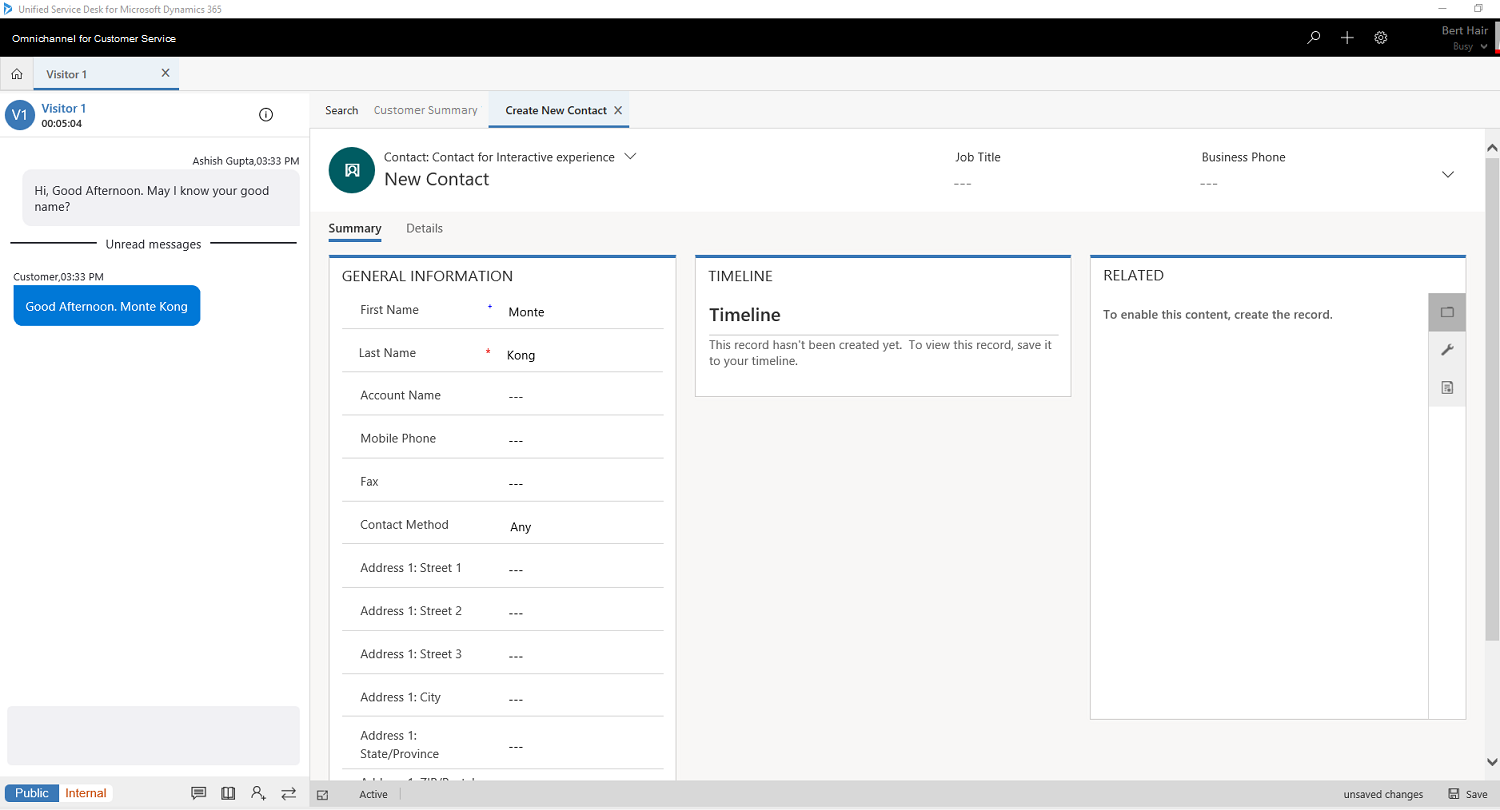Edit the First Name field Monte
The width and height of the screenshot is (1500, 810).
(583, 312)
